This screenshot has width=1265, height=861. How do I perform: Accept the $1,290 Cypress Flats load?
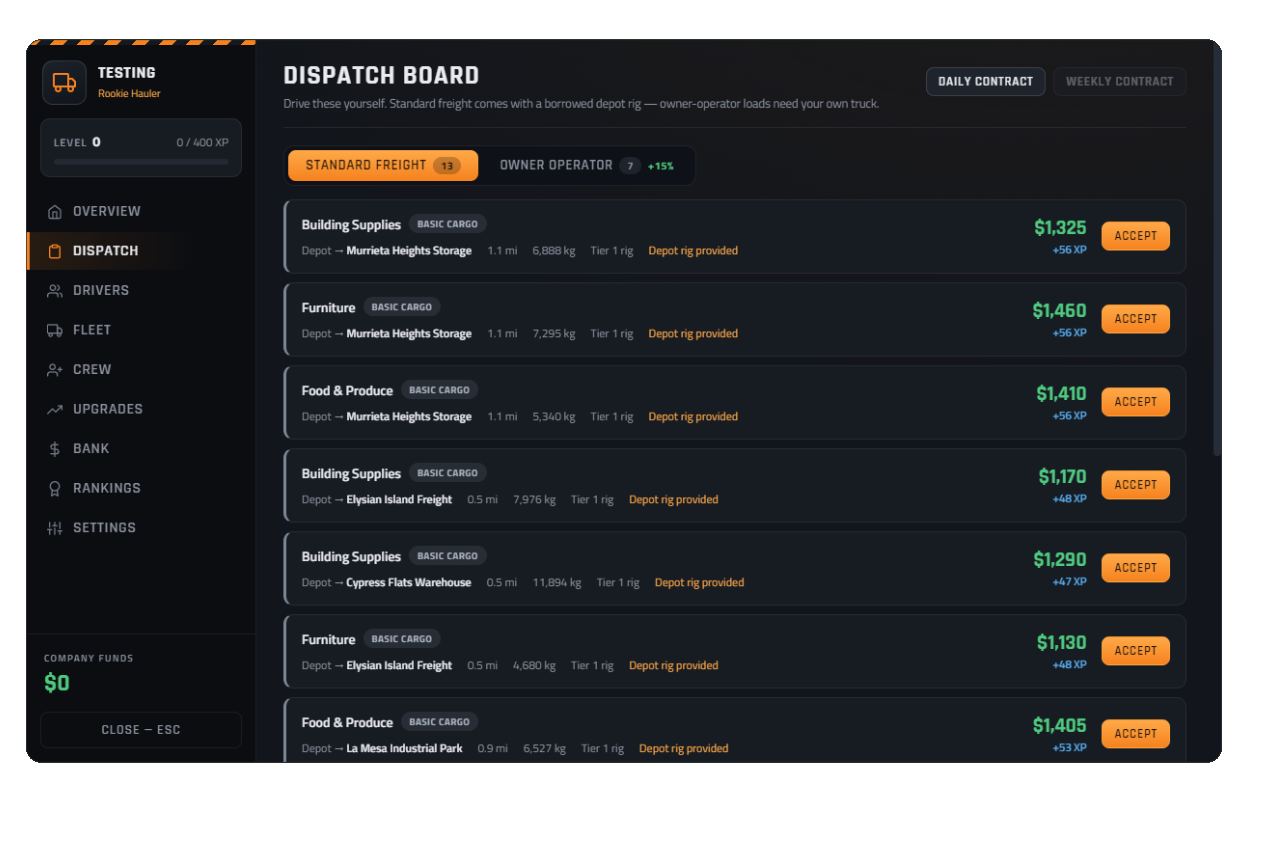tap(1135, 568)
